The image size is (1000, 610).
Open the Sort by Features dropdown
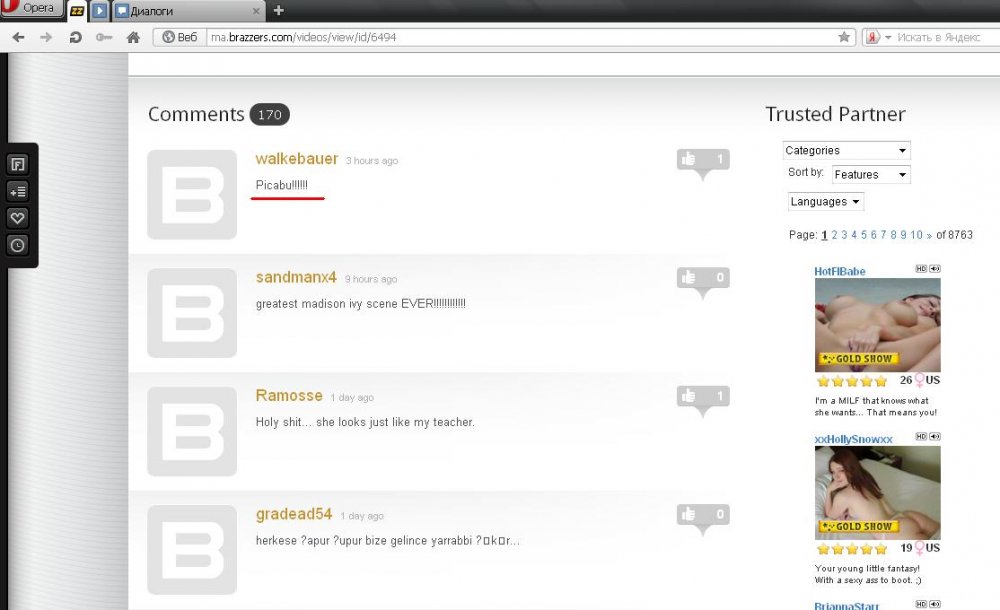tap(871, 174)
